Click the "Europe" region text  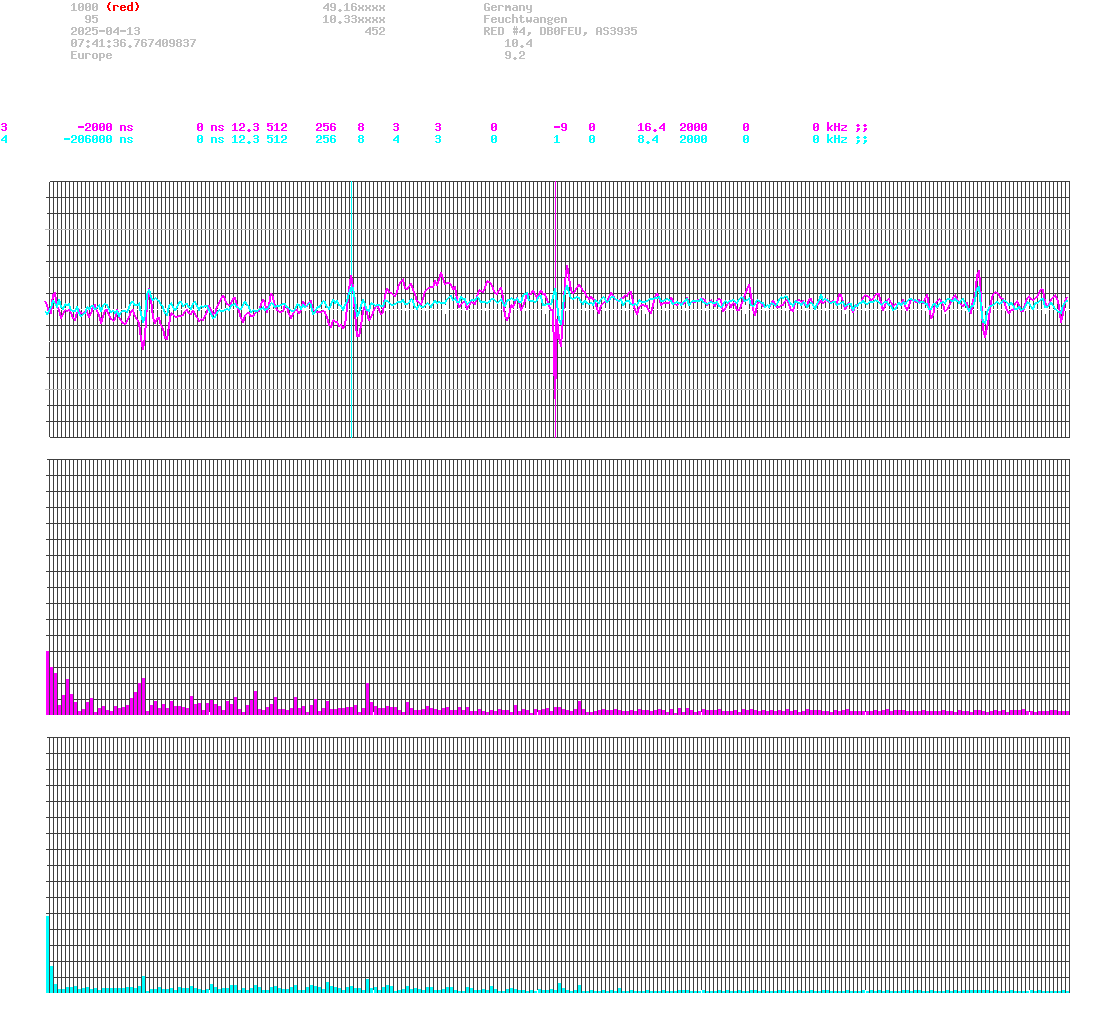[x=91, y=55]
